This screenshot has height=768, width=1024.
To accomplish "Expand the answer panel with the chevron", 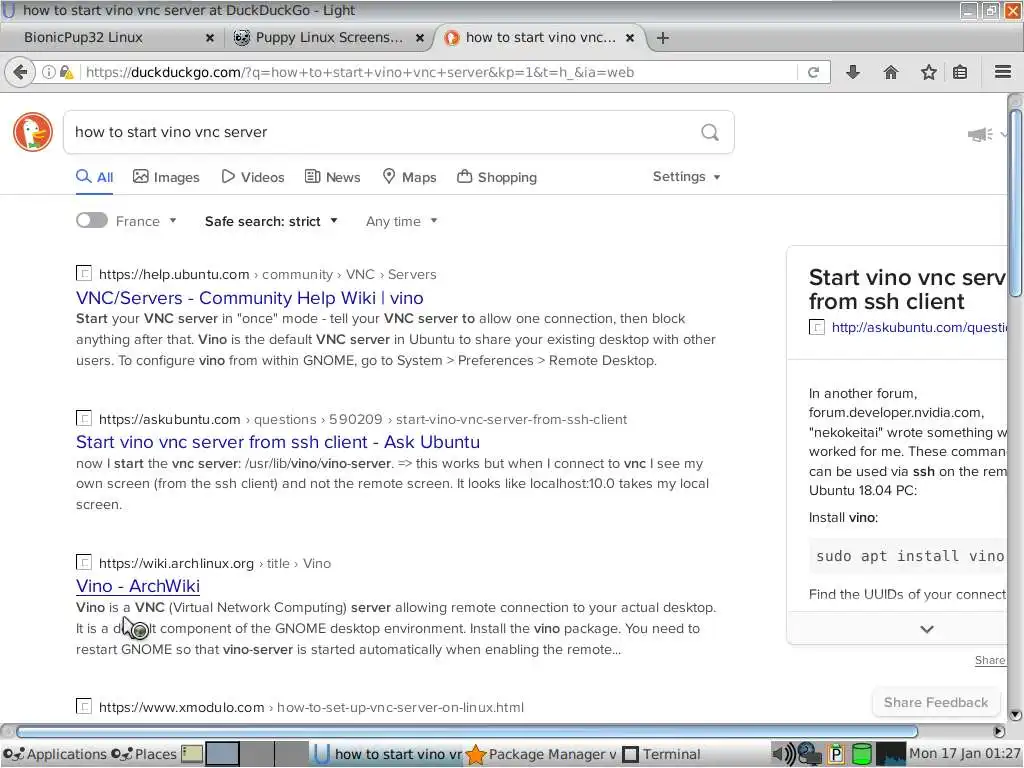I will pyautogui.click(x=927, y=629).
